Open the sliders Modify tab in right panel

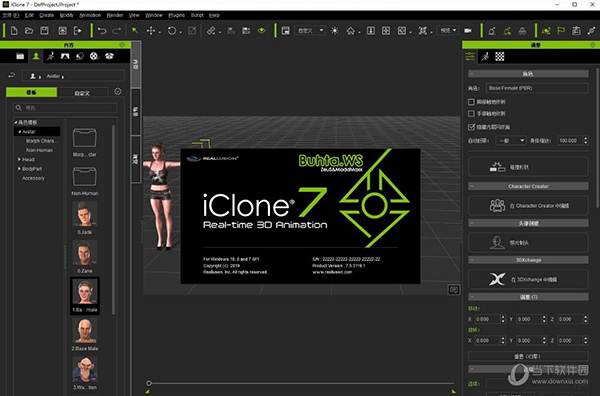[470, 57]
